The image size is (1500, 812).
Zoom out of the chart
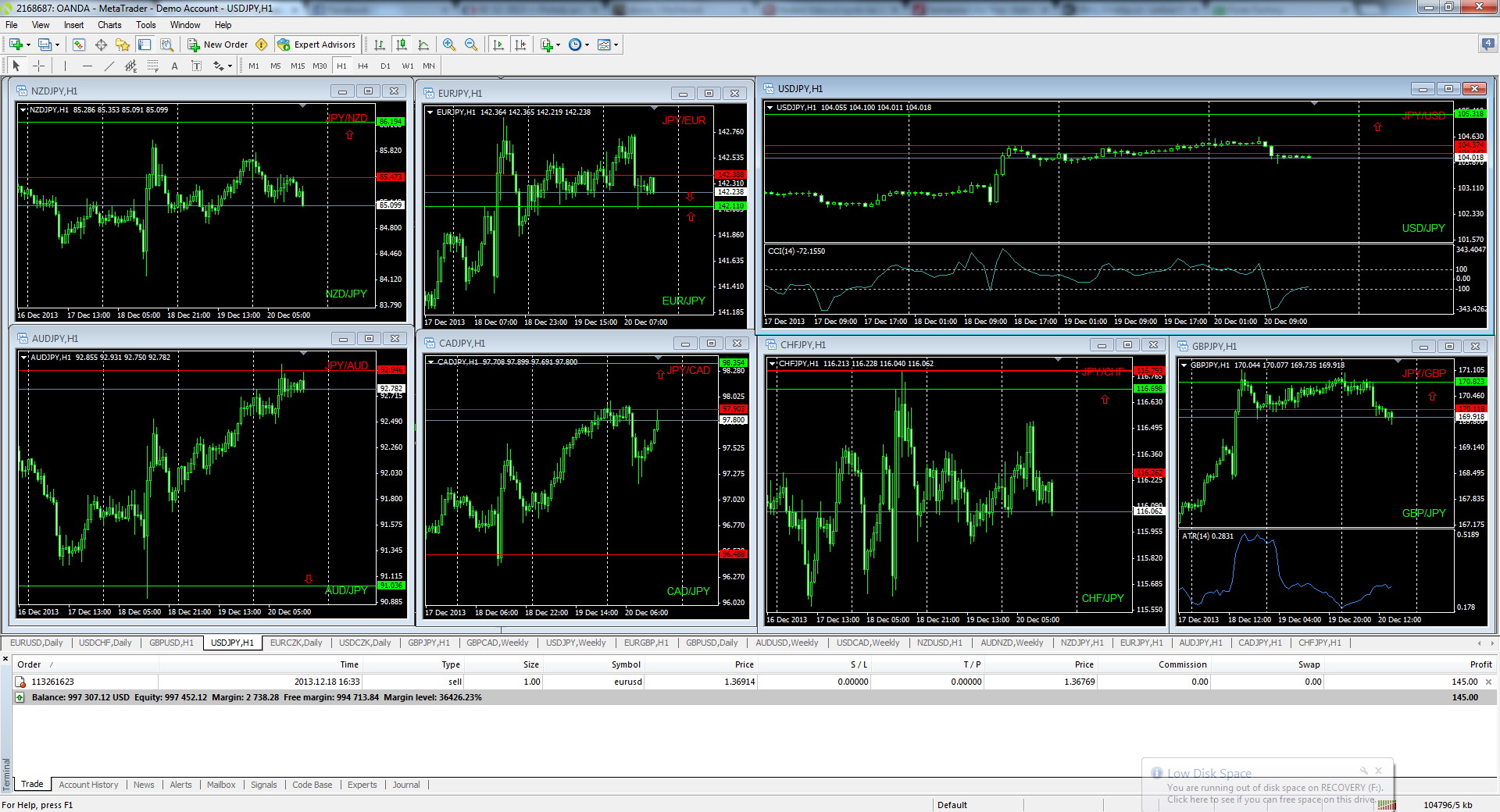click(x=471, y=45)
